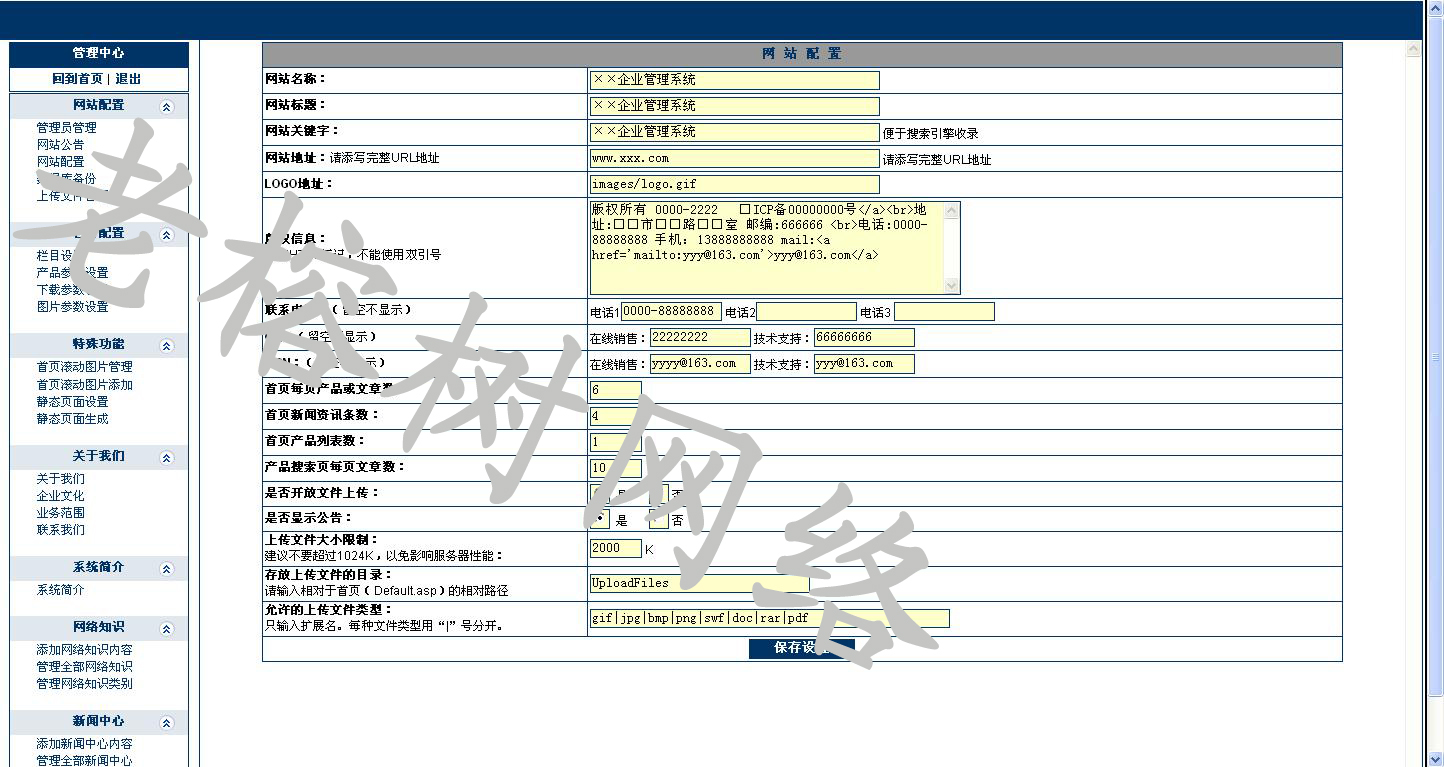Focus the 网站关键字 input field
The image size is (1444, 767).
pos(734,132)
